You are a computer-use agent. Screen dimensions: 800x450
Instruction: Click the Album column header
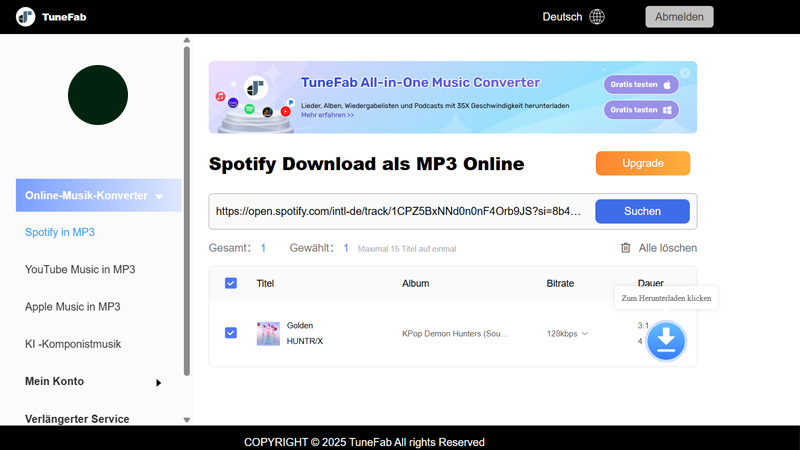click(x=415, y=283)
